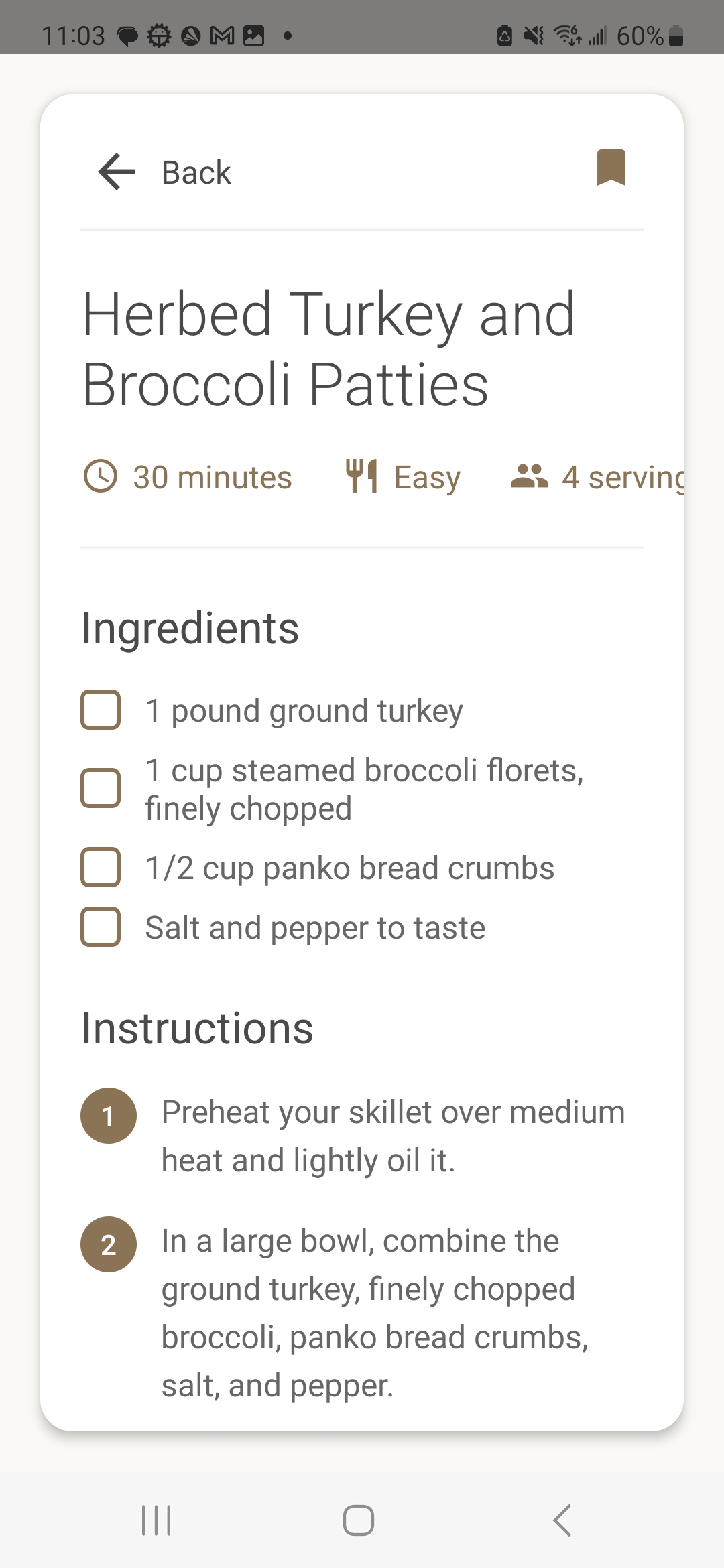724x1568 pixels.
Task: Tap the fork and knife difficulty icon
Action: point(361,476)
